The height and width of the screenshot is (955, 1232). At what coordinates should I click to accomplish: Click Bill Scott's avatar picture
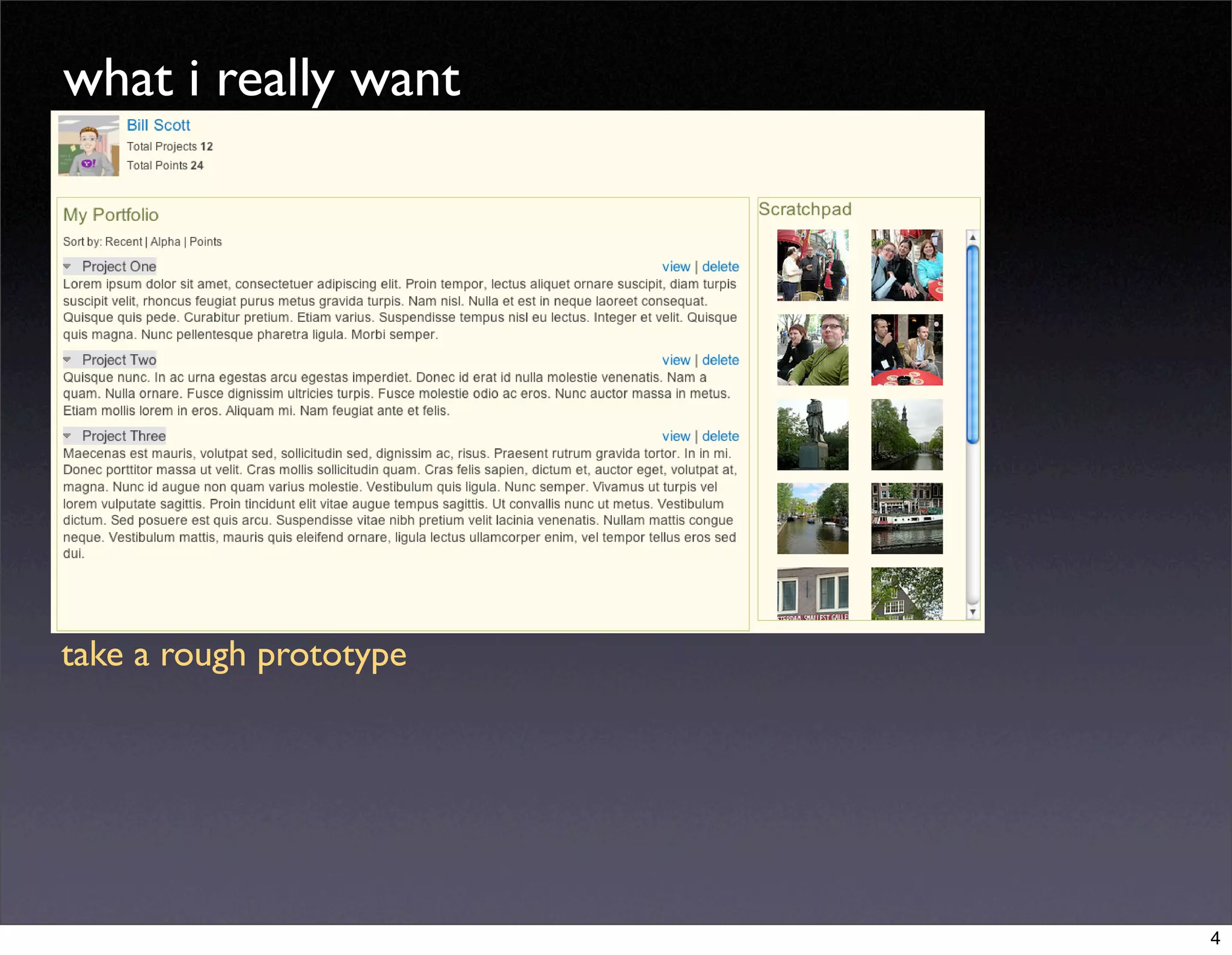click(88, 146)
